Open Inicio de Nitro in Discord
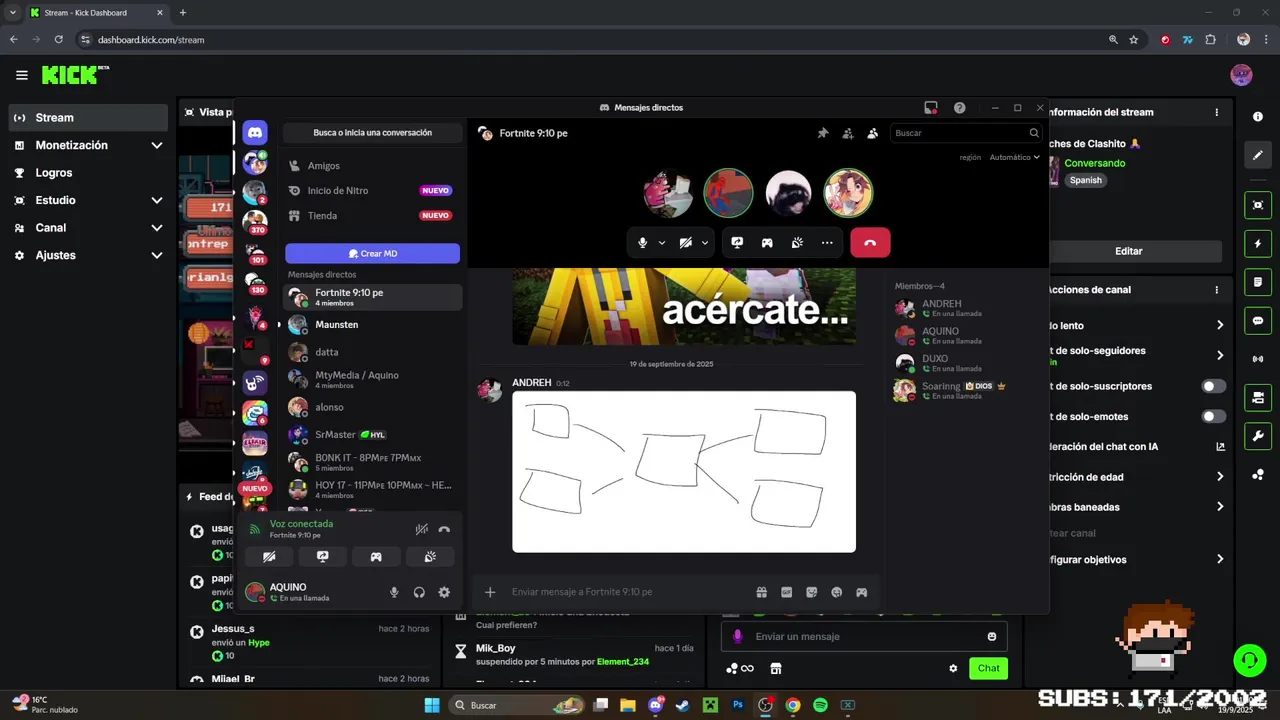Screen dimensions: 1280x720 (373, 190)
